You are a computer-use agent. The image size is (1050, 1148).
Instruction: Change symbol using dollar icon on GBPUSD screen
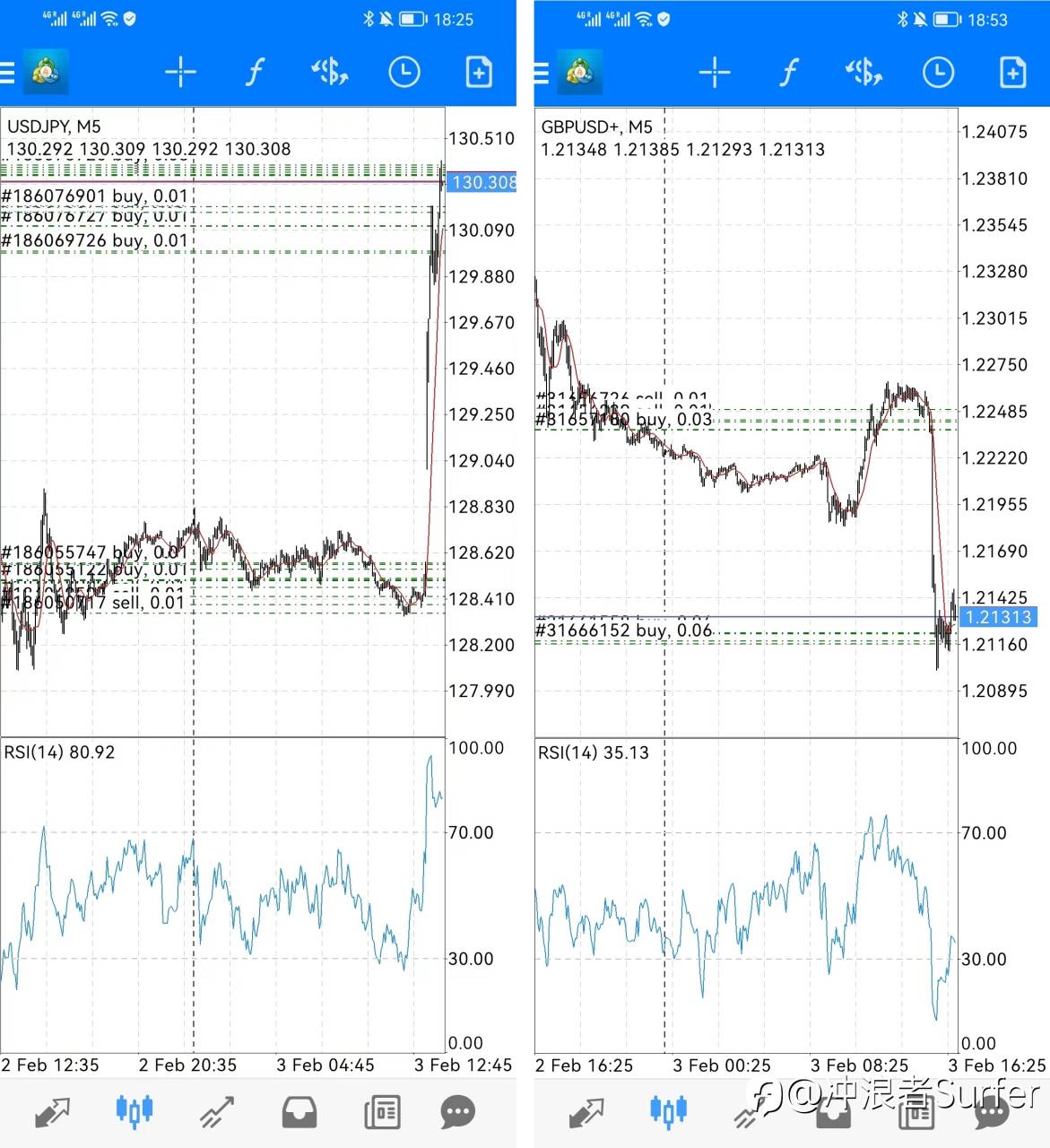(863, 72)
